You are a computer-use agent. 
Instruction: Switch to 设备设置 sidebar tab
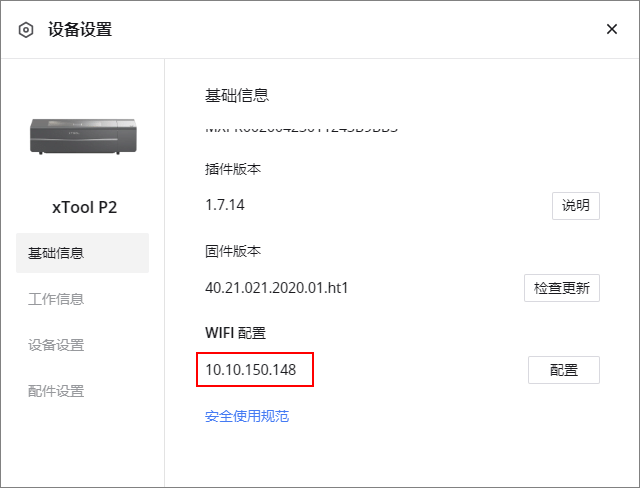click(x=56, y=345)
